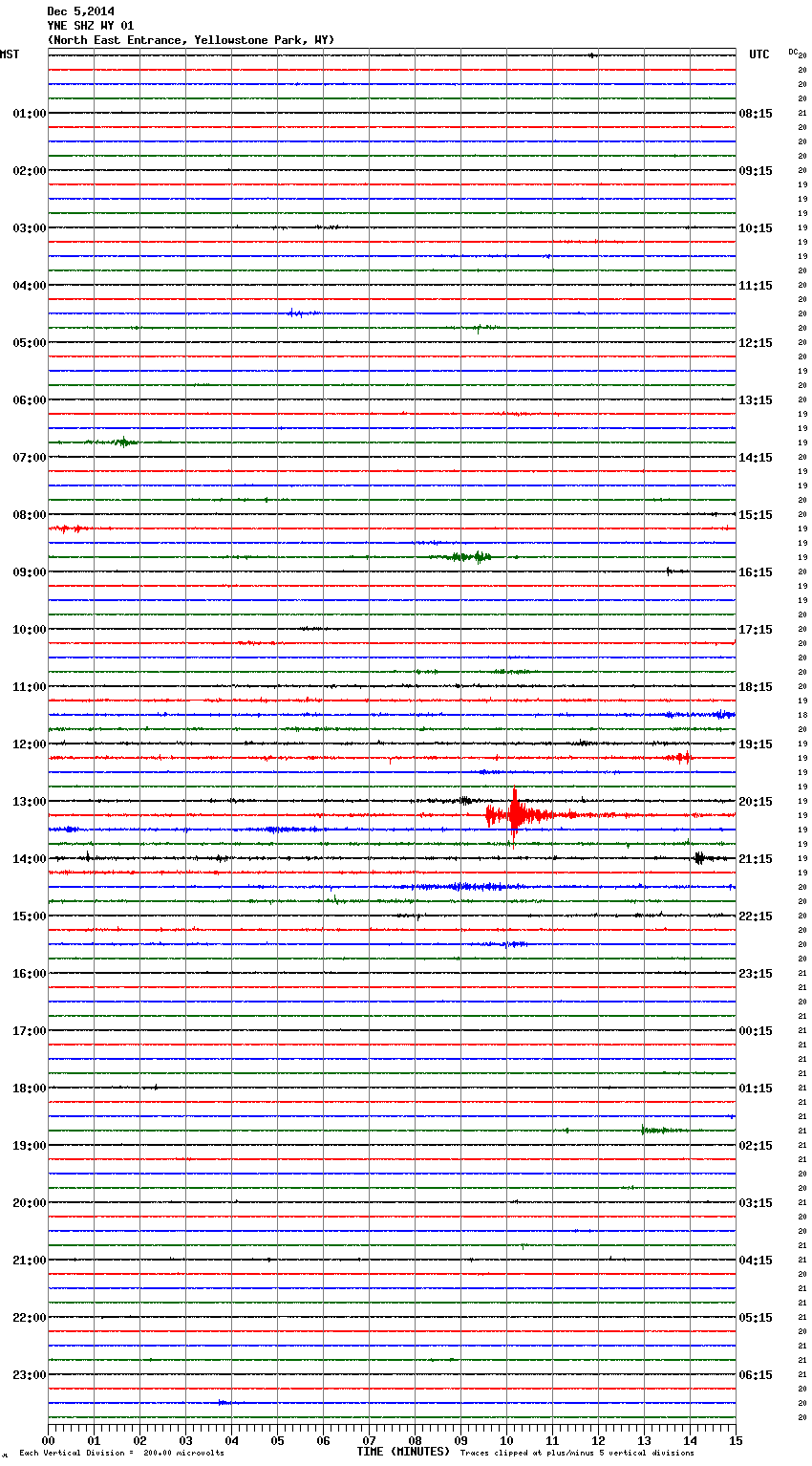Click the 09:15 UTC time label
This screenshot has width=812, height=1466.
point(756,171)
